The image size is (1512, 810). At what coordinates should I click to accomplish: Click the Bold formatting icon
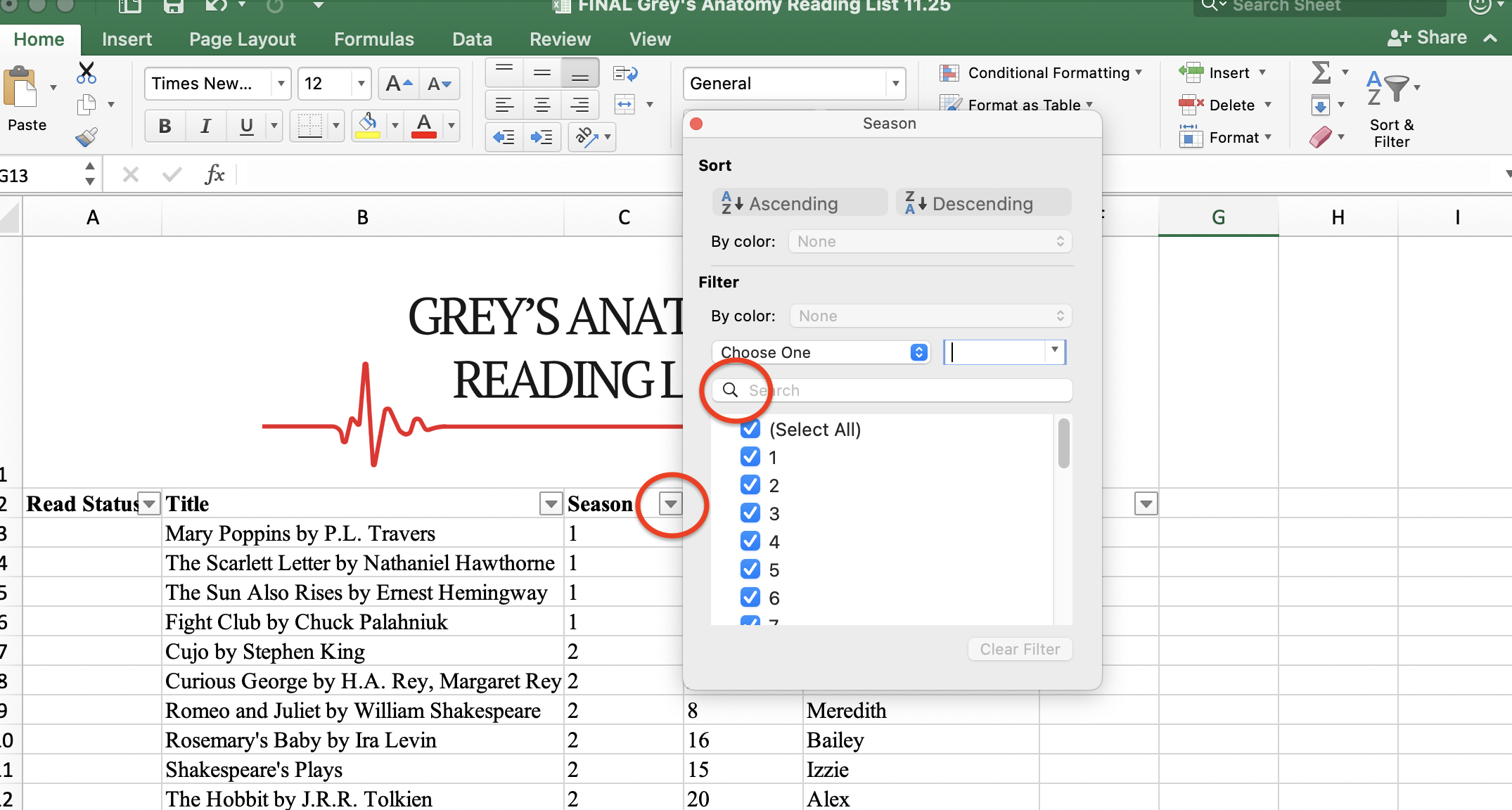(165, 126)
